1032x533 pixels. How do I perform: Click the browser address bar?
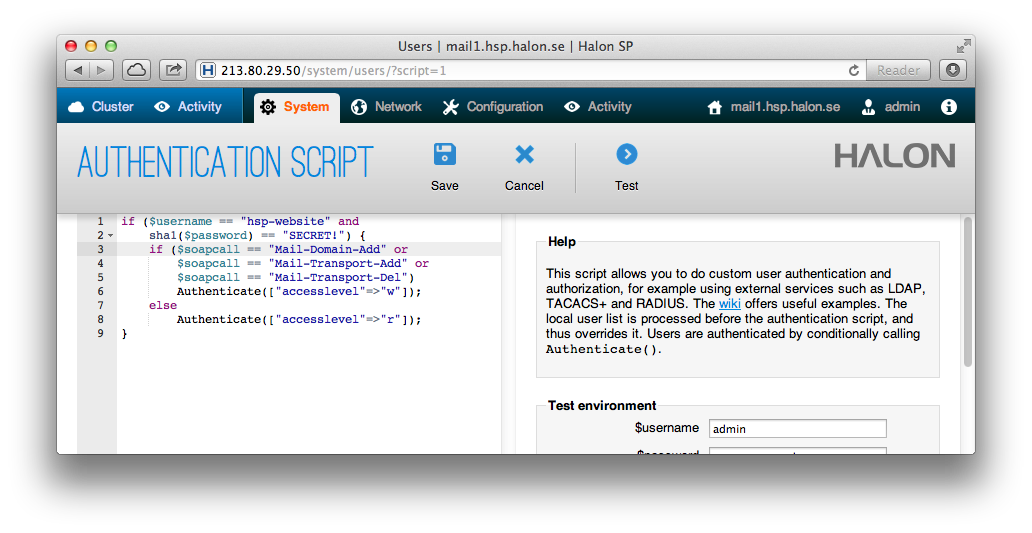(530, 70)
